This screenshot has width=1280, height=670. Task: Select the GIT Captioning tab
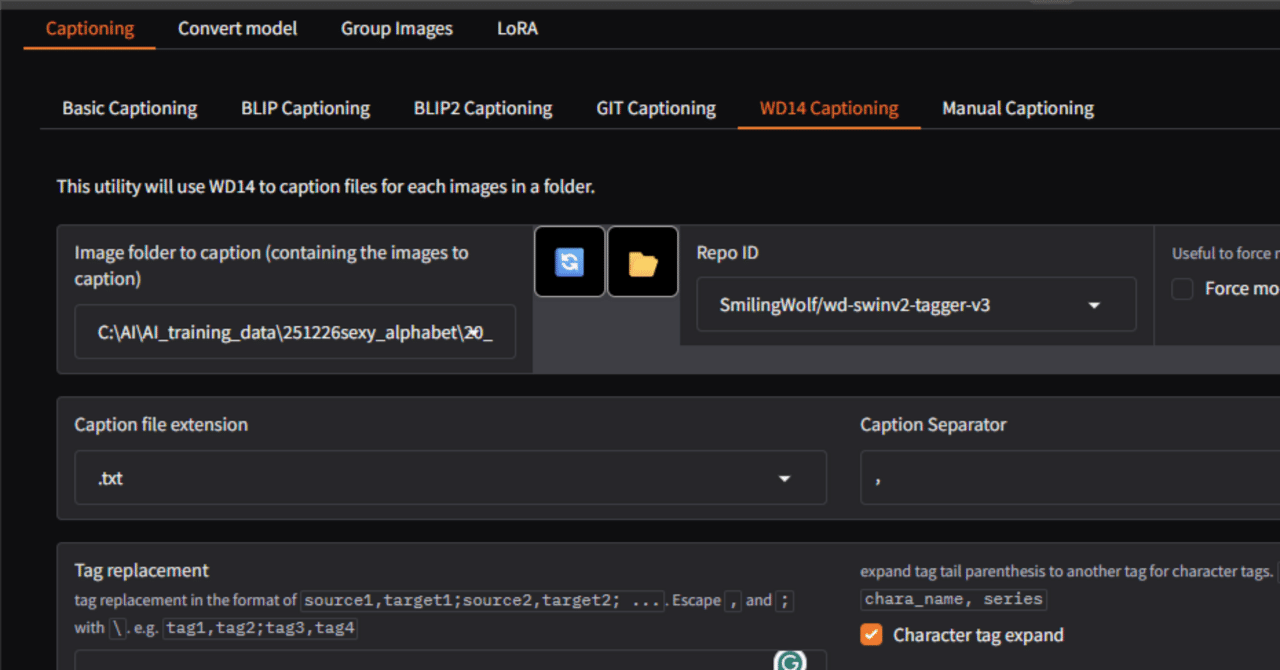656,108
